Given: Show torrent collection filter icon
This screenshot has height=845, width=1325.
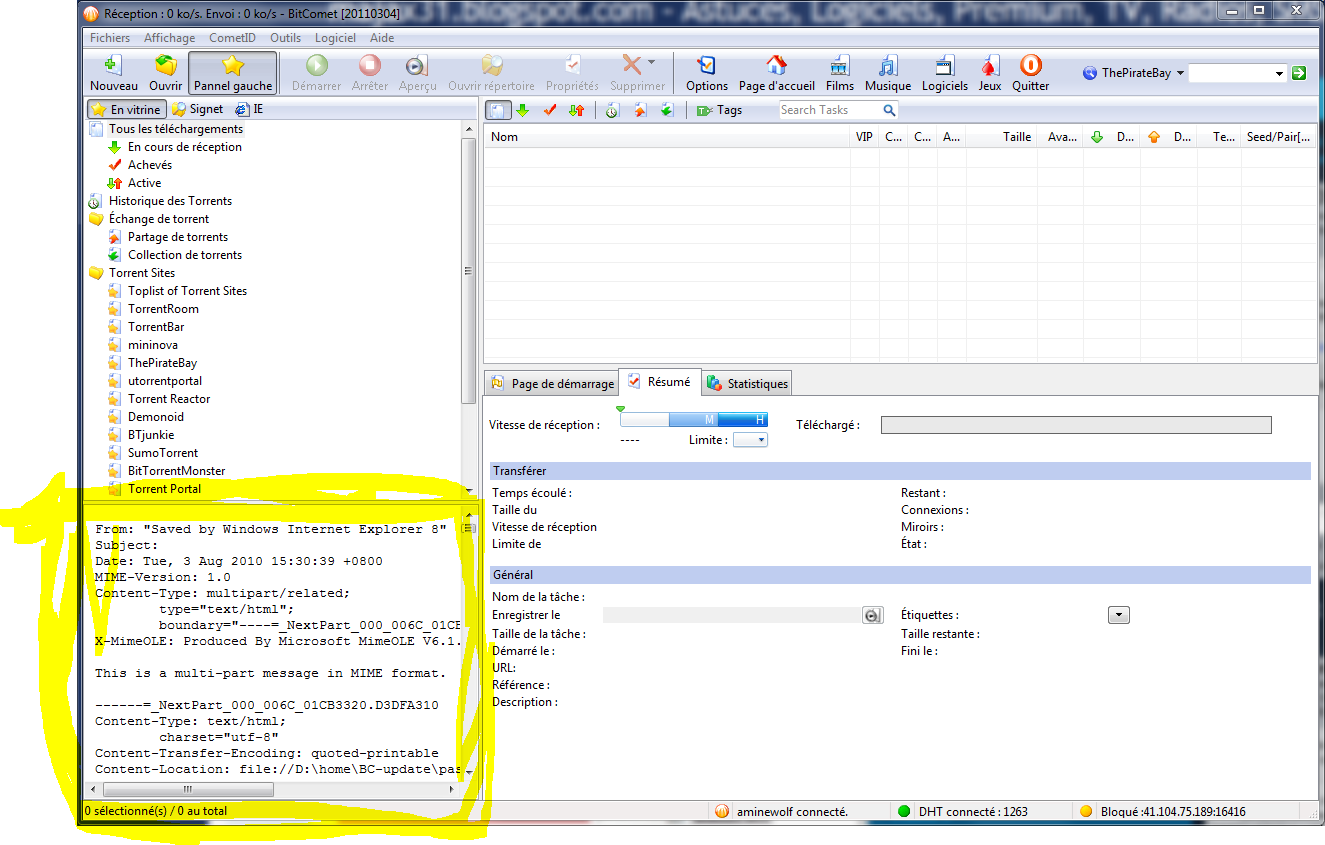Looking at the screenshot, I should point(666,110).
